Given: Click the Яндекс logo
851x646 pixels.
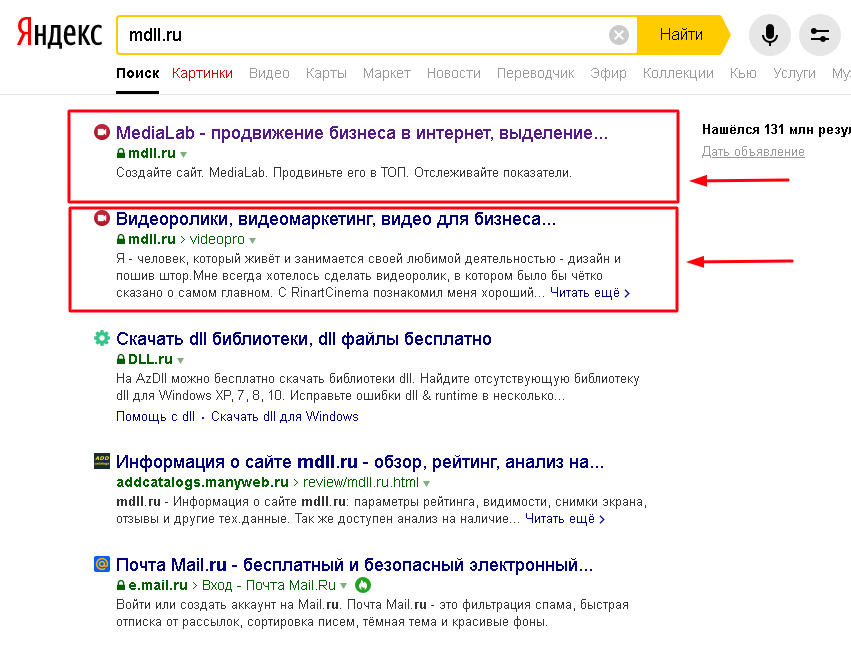Looking at the screenshot, I should (x=59, y=34).
